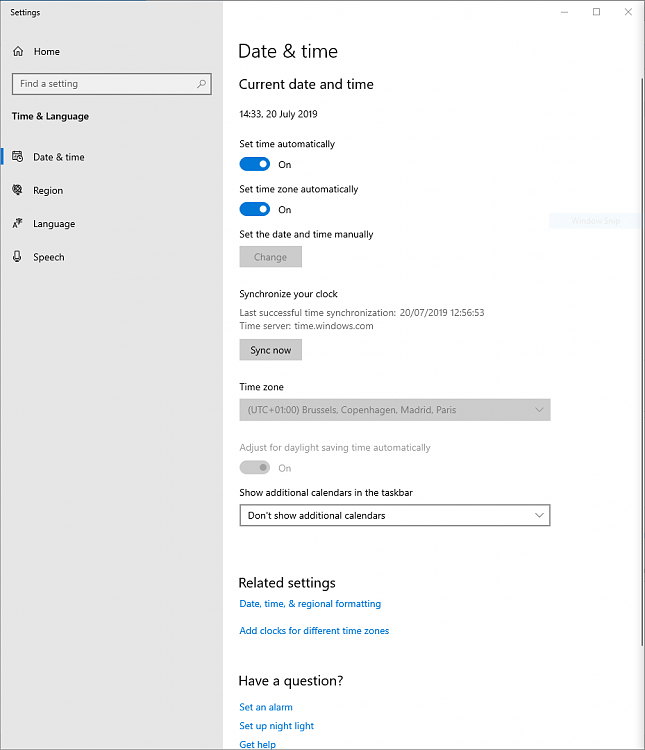The height and width of the screenshot is (750, 645).
Task: Toggle Adjust for daylight saving time switch
Action: pos(255,467)
